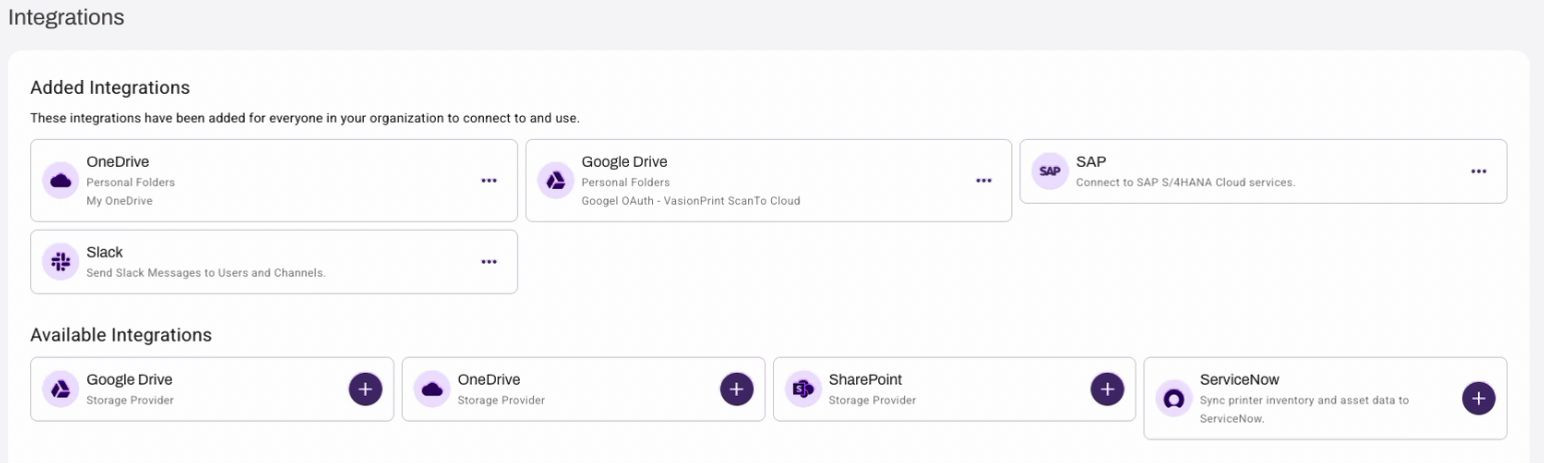Open the OneDrive added integration more options menu
Viewport: 1544px width, 463px height.
[488, 181]
